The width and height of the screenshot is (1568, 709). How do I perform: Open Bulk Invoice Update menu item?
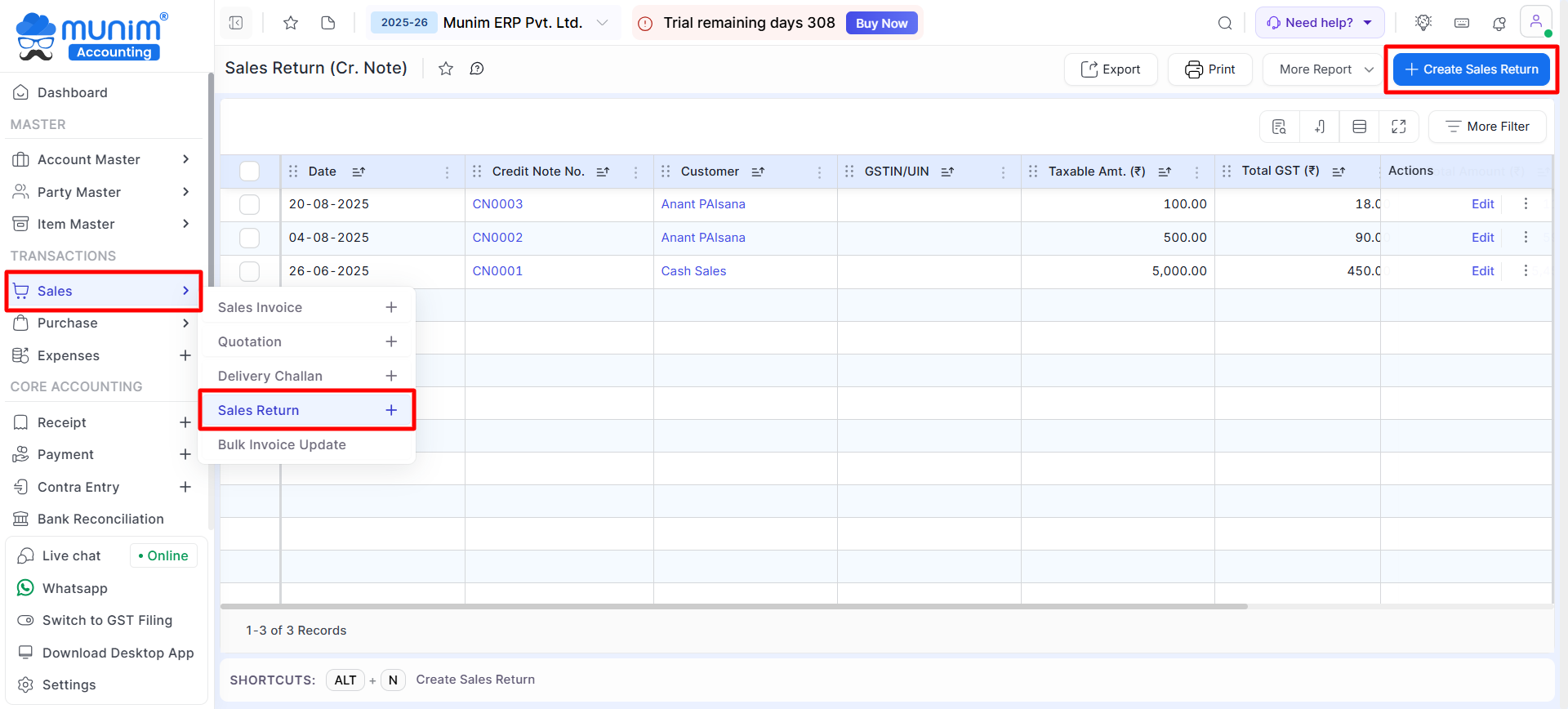282,444
